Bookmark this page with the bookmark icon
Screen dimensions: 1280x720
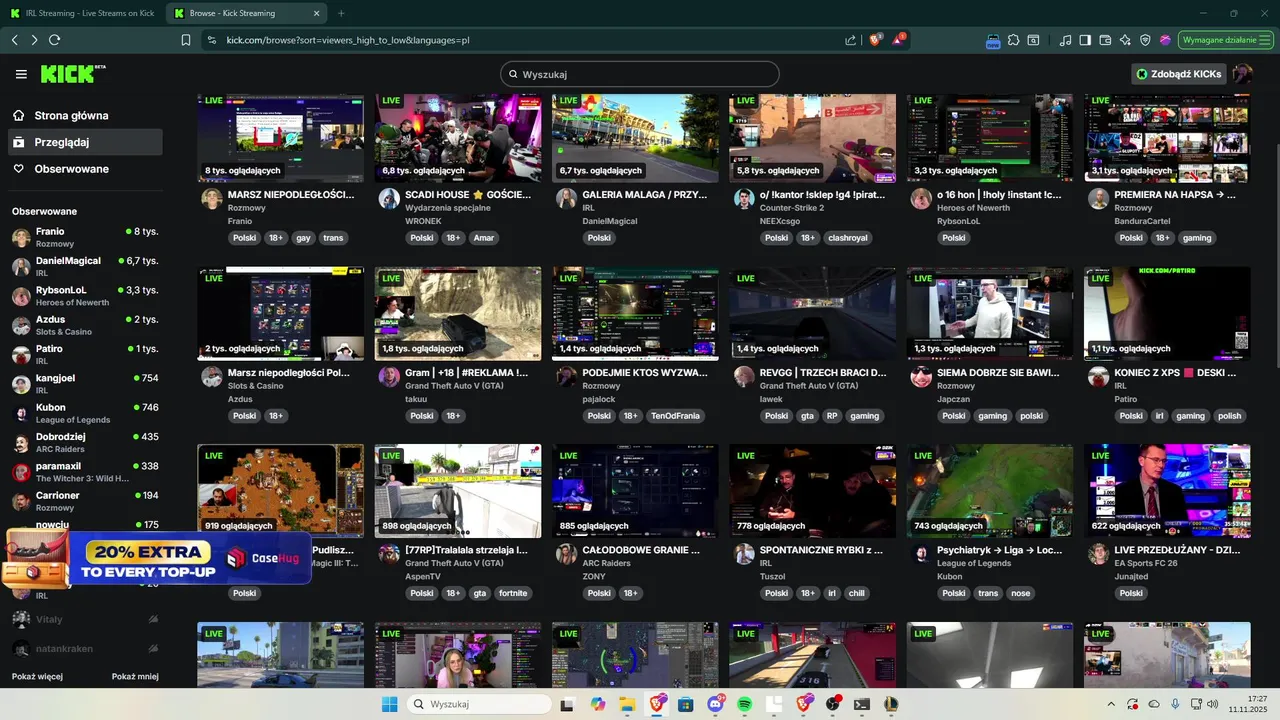click(x=186, y=40)
